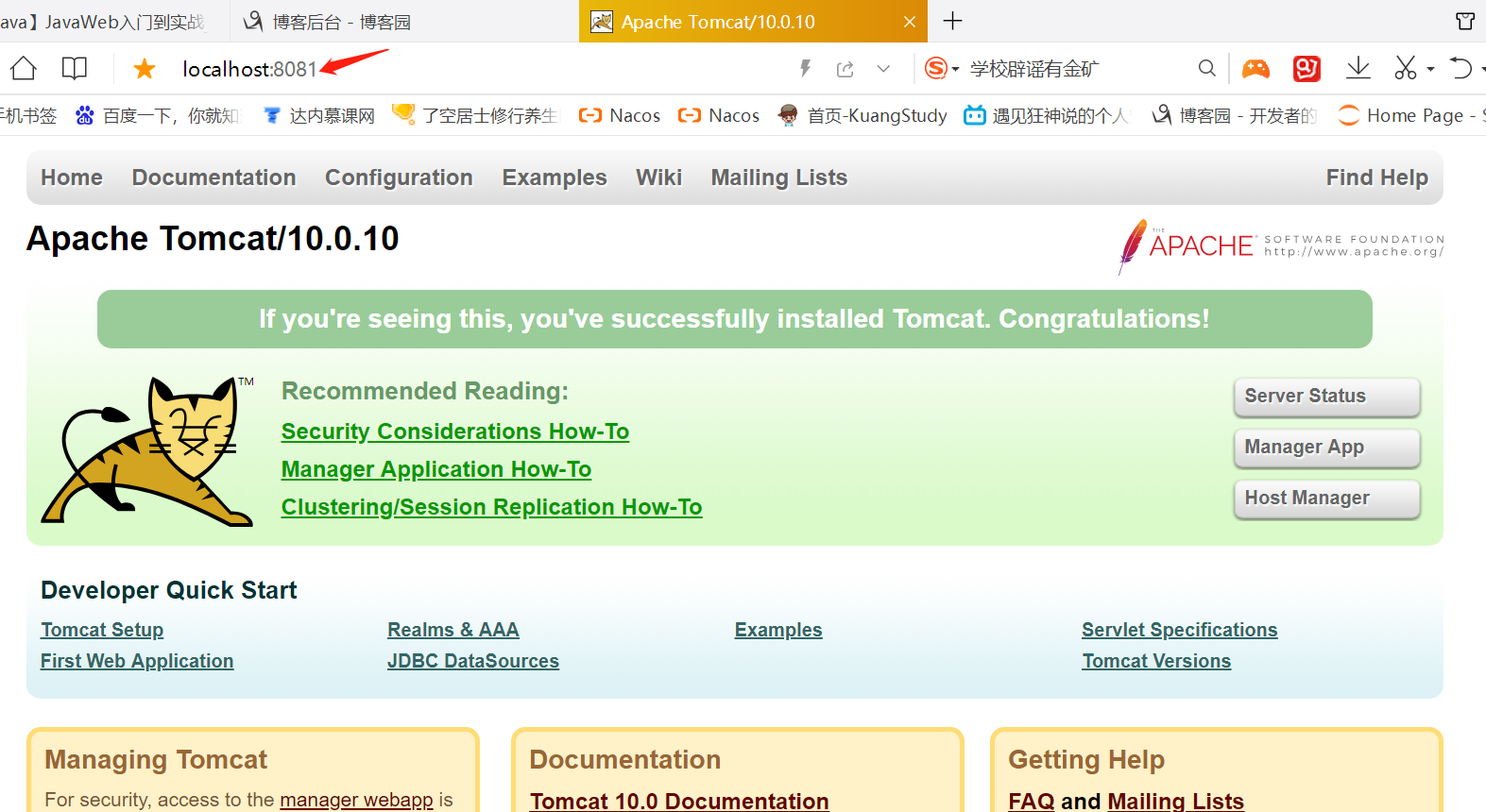Open the manager webapp link
1486x812 pixels.
point(357,800)
